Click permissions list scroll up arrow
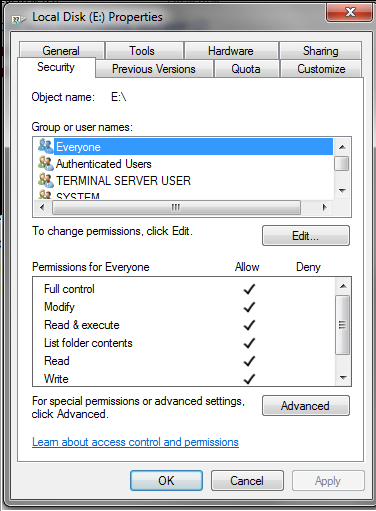 (343, 286)
